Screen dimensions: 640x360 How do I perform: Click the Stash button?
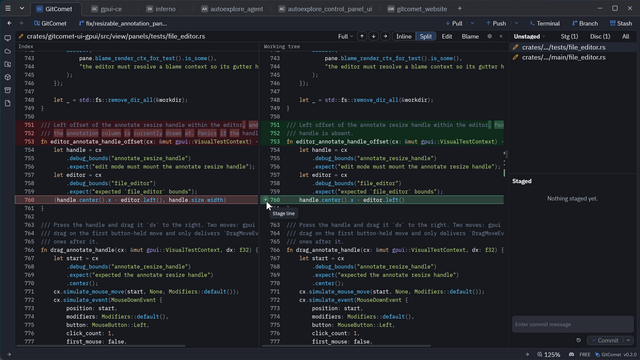coord(620,23)
